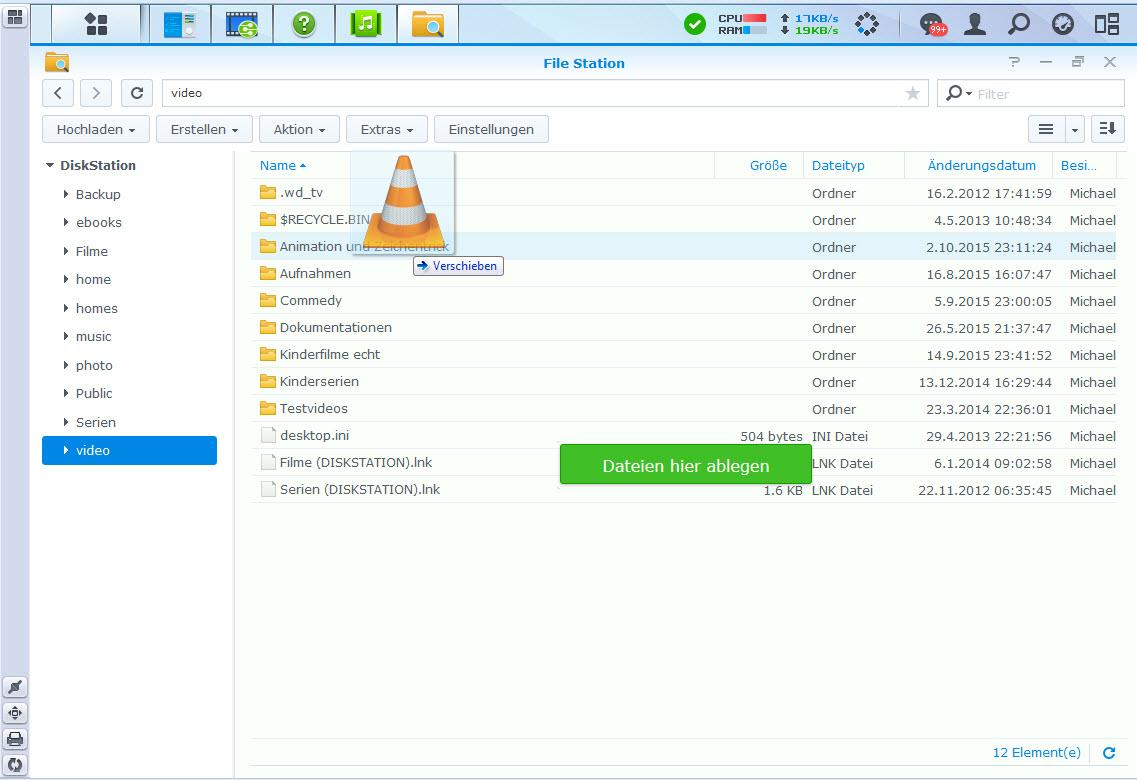
Task: Toggle the sort order button
Action: pyautogui.click(x=1107, y=129)
